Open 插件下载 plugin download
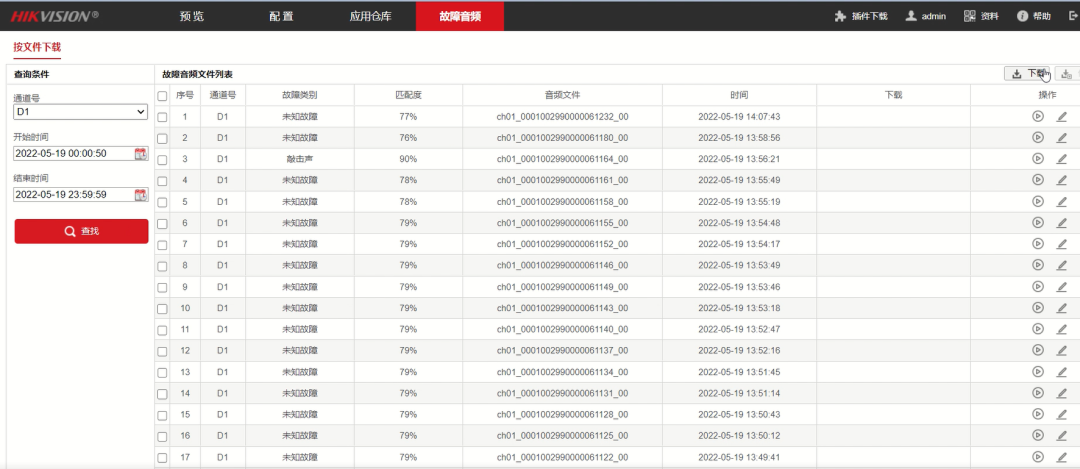This screenshot has width=1080, height=469. 860,16
